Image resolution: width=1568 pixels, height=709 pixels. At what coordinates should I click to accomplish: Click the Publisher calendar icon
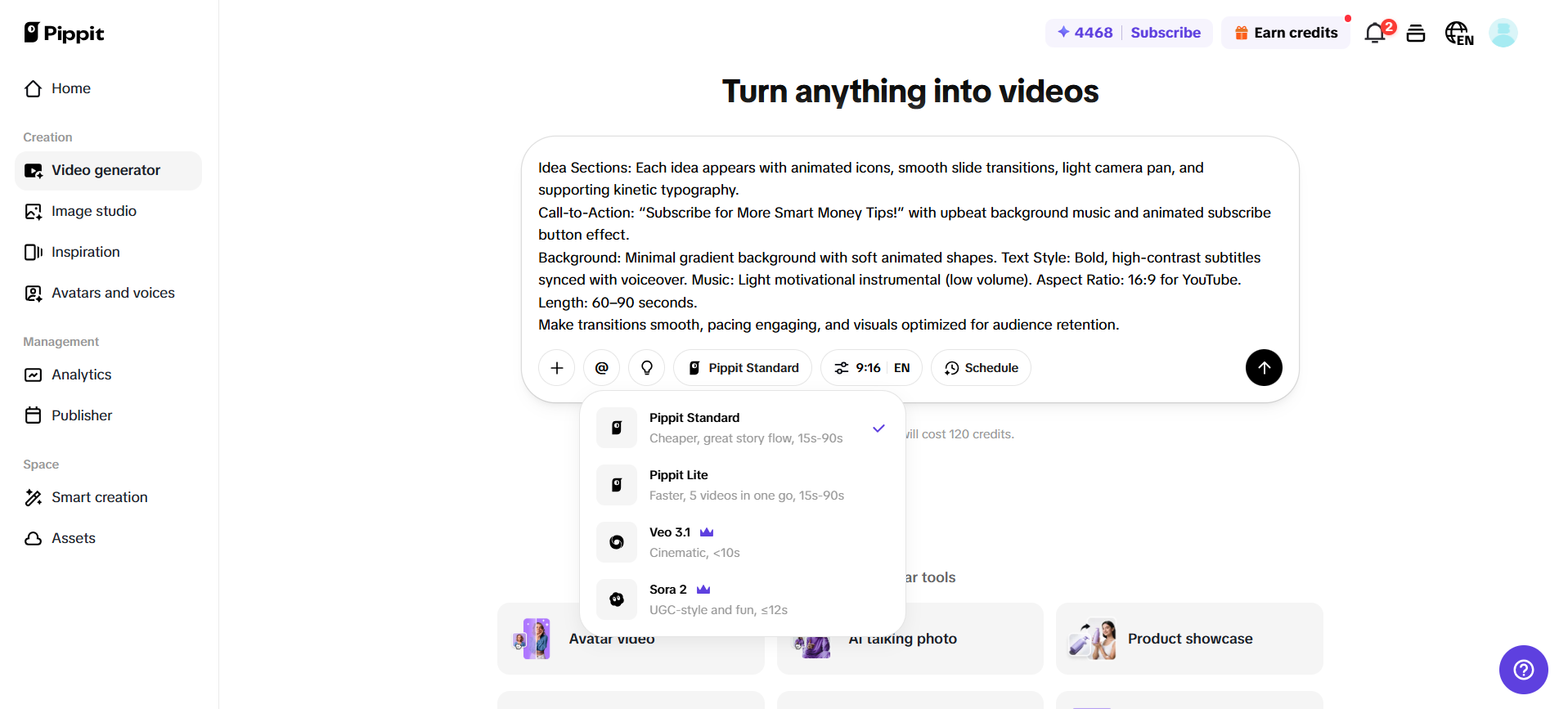pos(34,415)
